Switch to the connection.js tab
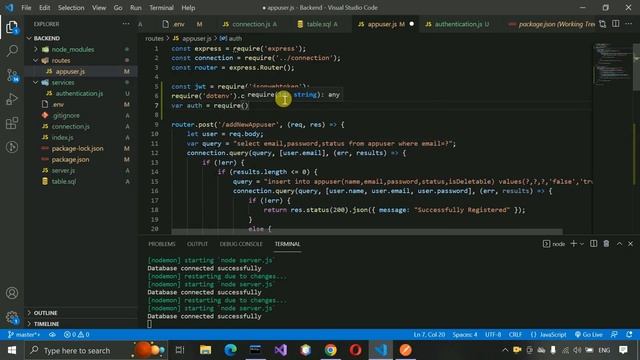This screenshot has height=360, width=640. coord(249,24)
